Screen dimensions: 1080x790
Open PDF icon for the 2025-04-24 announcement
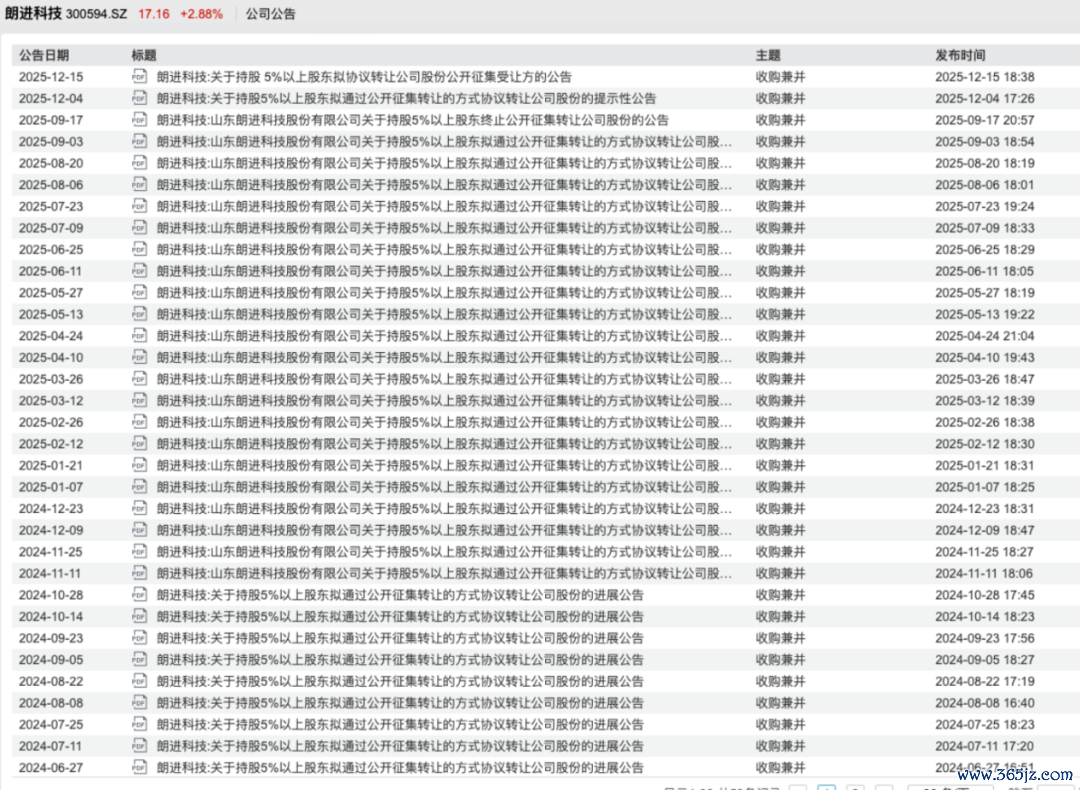point(139,336)
